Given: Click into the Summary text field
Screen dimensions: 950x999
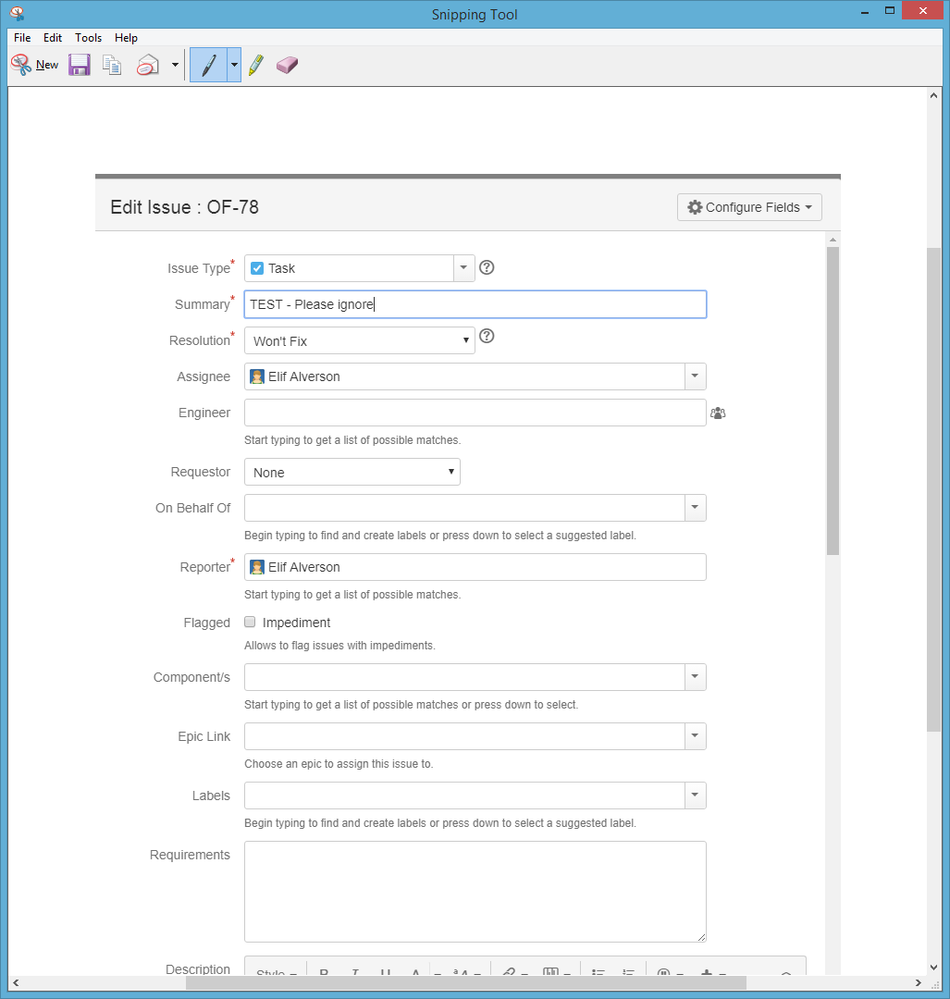Looking at the screenshot, I should pos(475,305).
